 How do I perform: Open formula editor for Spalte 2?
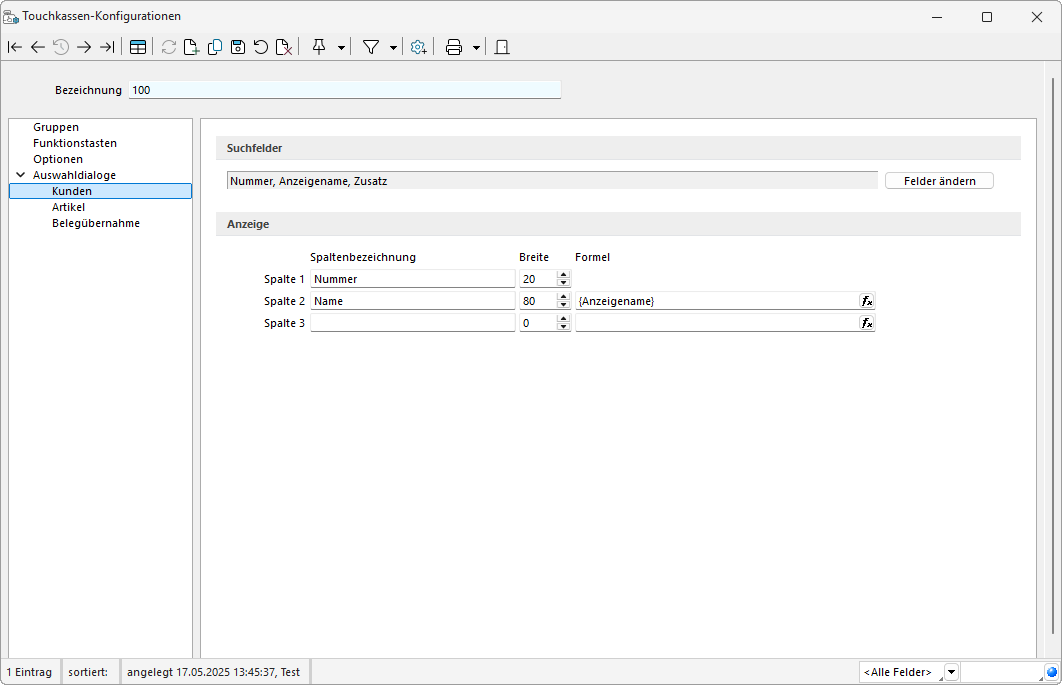tap(867, 301)
